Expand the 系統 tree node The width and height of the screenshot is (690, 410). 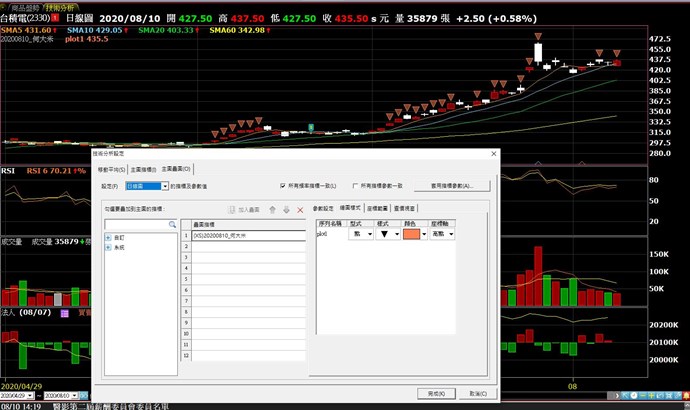point(108,247)
